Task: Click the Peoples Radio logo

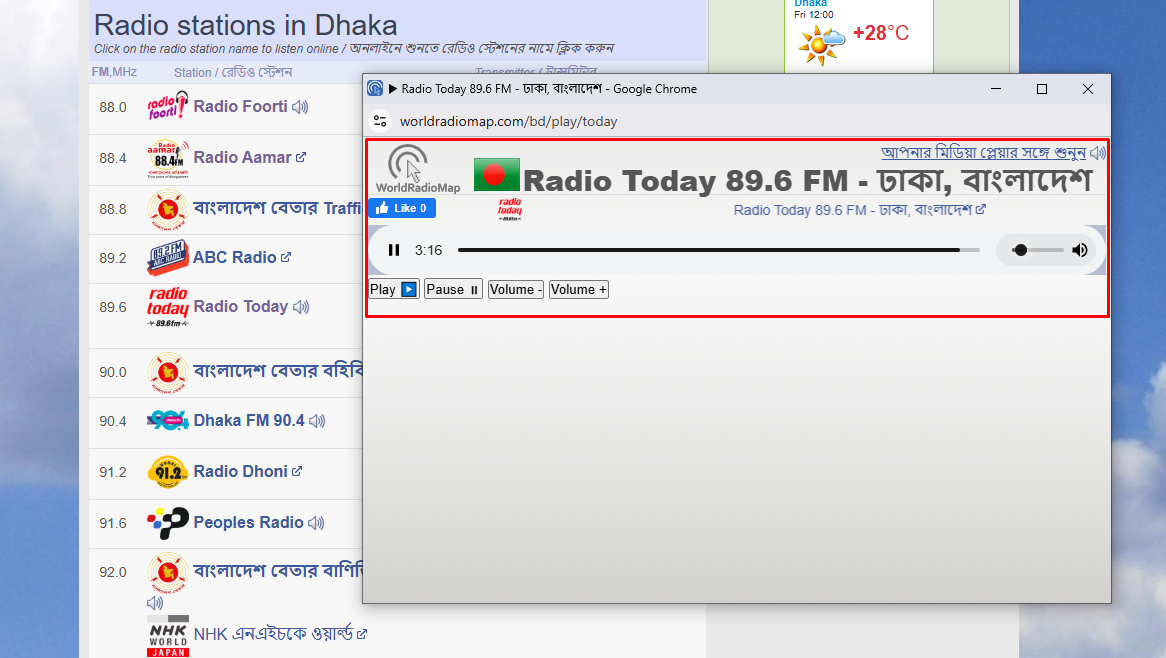Action: [x=167, y=523]
